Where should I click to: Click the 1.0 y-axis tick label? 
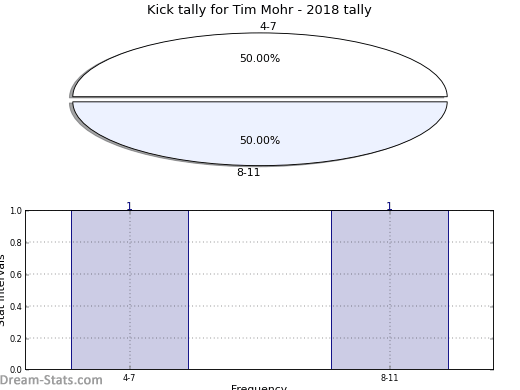(x=16, y=211)
